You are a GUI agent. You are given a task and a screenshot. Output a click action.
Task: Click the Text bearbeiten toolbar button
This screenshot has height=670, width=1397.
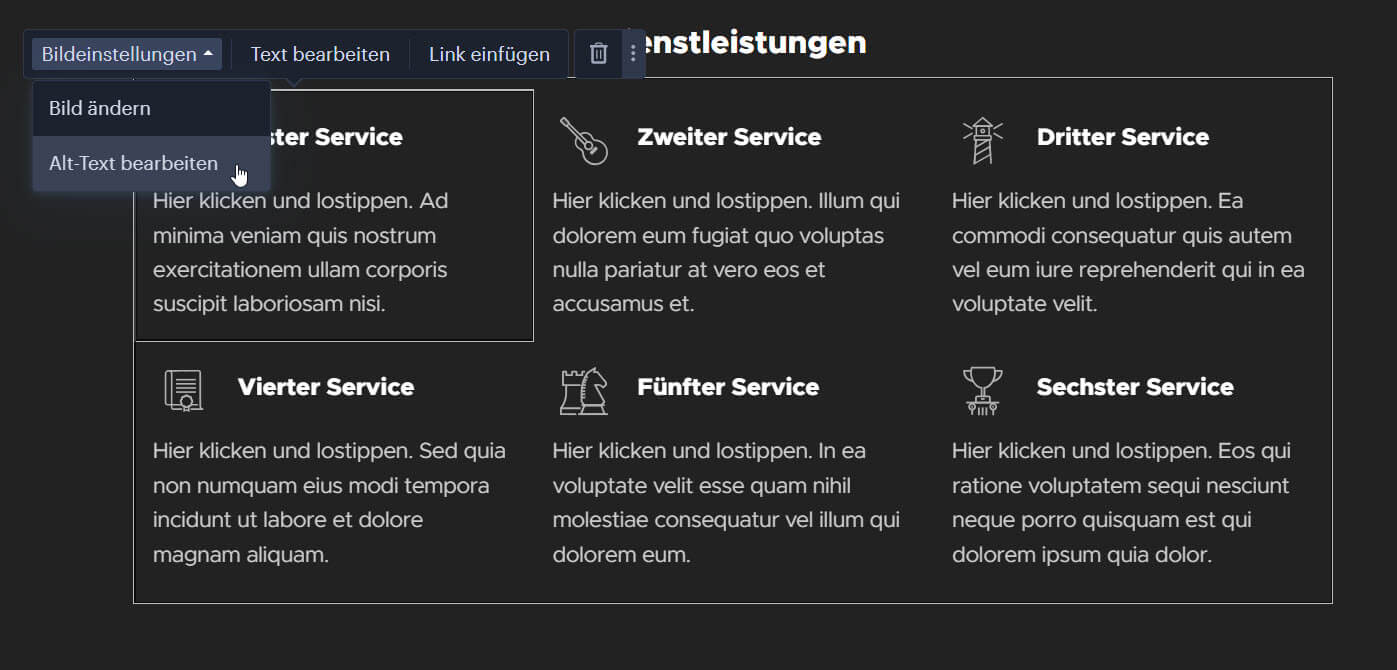tap(320, 54)
